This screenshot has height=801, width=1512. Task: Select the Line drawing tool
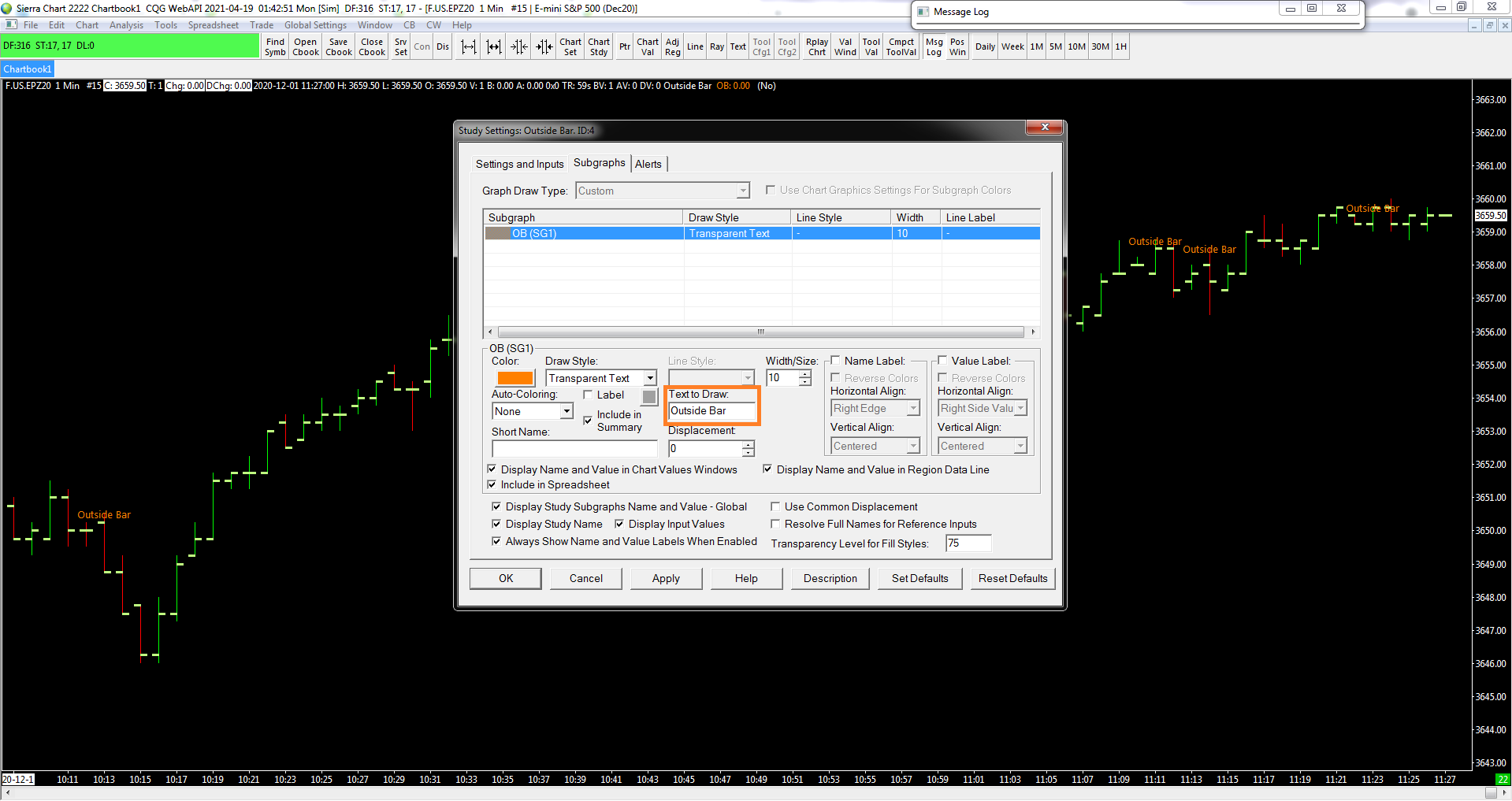point(695,47)
